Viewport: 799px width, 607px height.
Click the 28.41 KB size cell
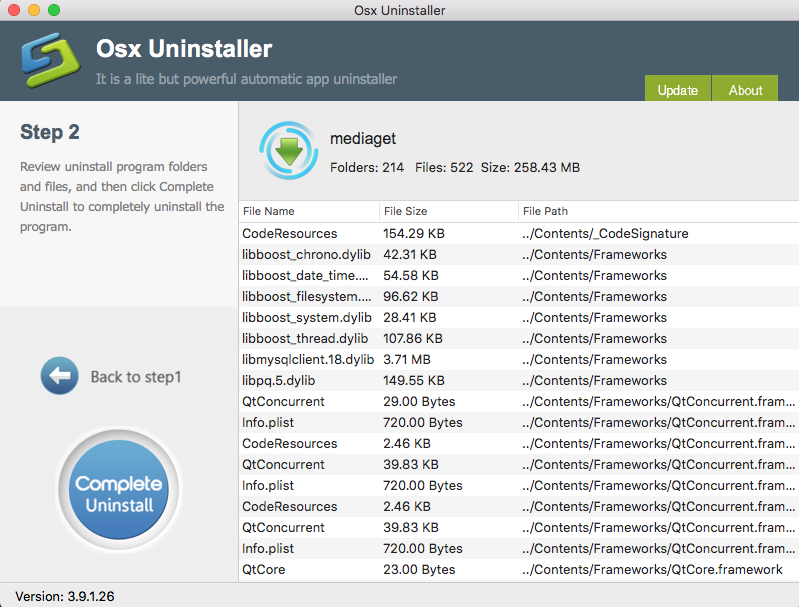410,318
